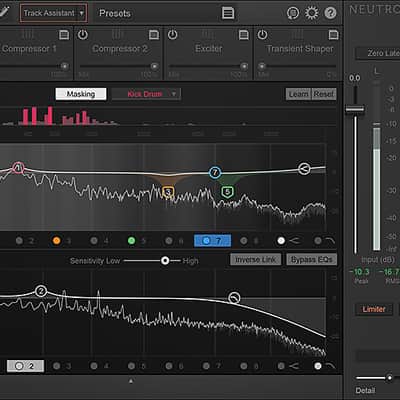Open Compressor 1 module preset icon

coord(64,35)
